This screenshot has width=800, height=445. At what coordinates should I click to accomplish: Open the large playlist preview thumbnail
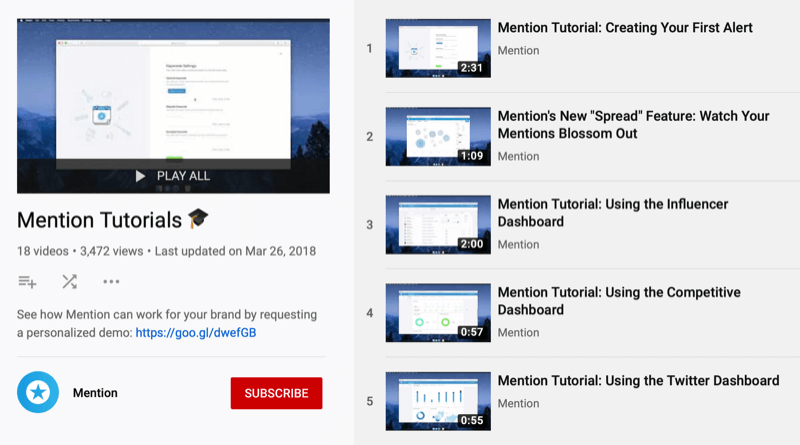pyautogui.click(x=173, y=106)
